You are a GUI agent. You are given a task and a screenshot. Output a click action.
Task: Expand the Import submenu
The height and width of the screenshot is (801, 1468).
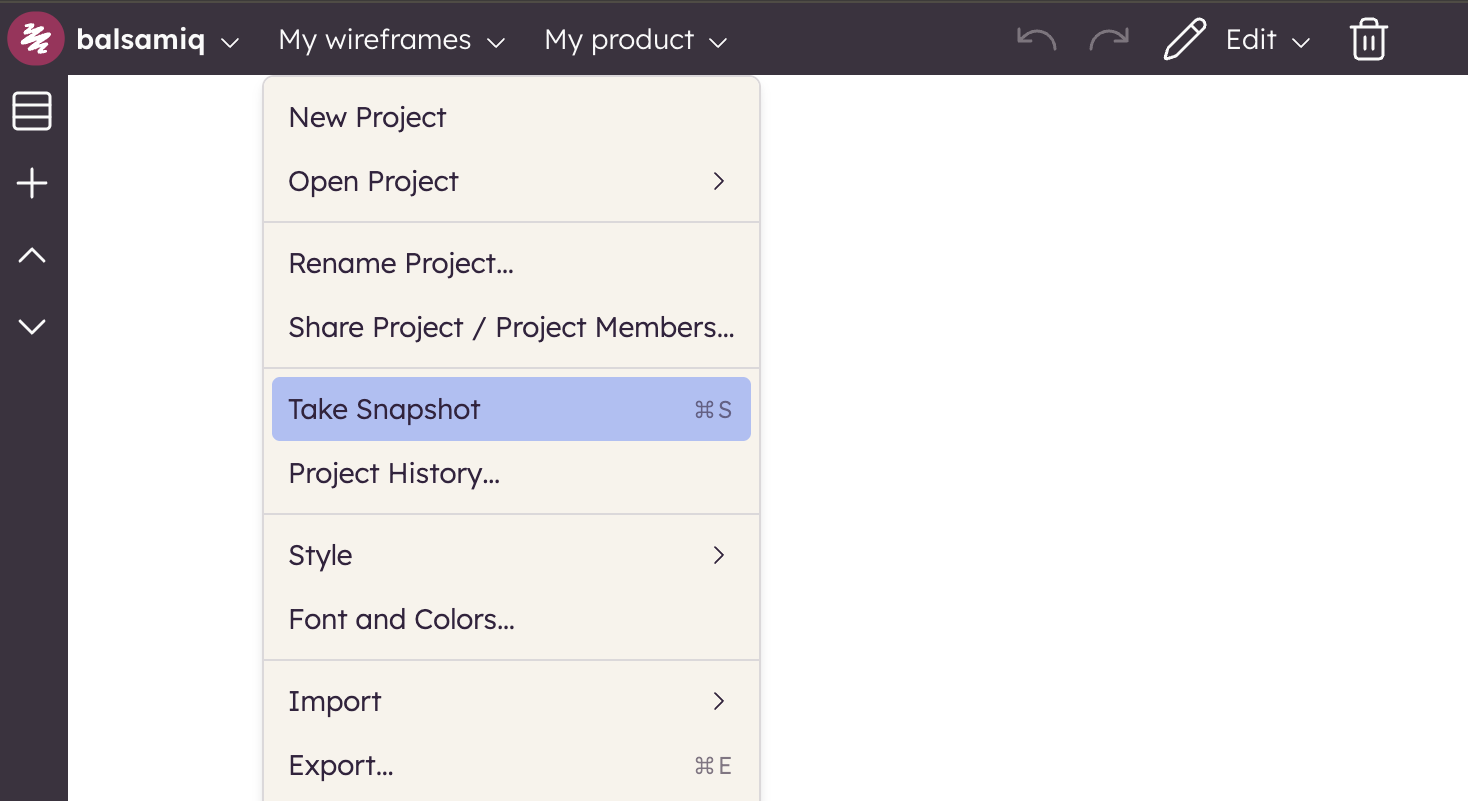pyautogui.click(x=718, y=701)
